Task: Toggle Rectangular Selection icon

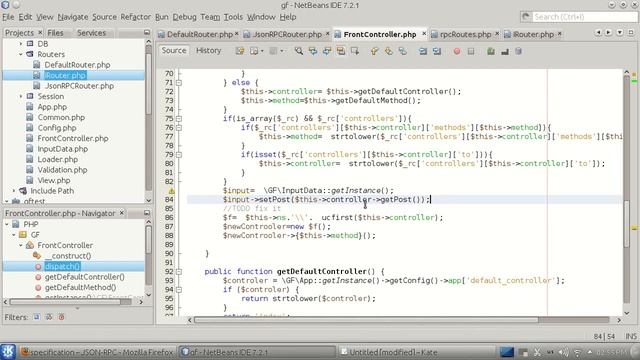Action: click(355, 51)
